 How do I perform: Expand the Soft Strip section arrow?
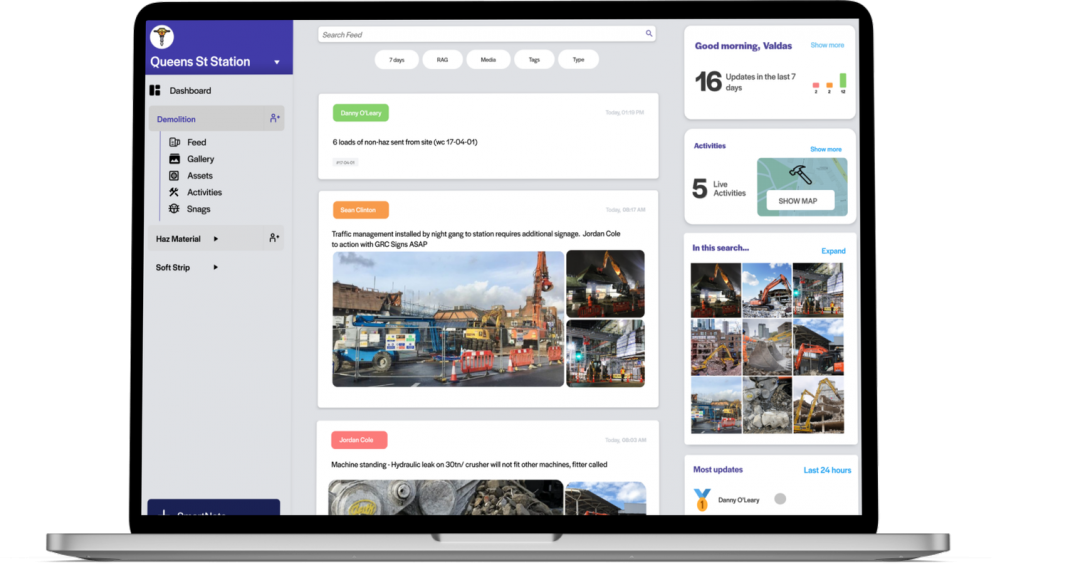click(216, 267)
